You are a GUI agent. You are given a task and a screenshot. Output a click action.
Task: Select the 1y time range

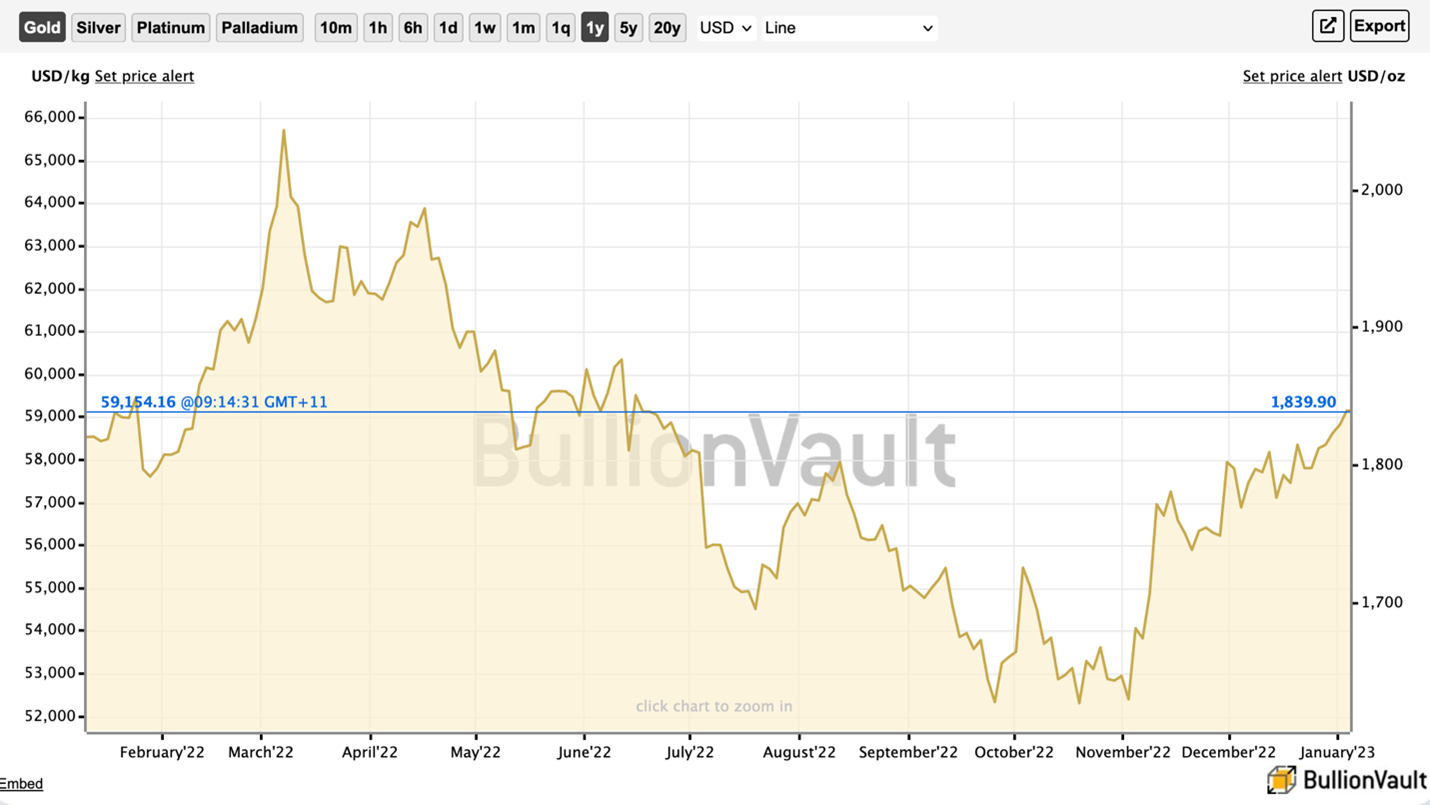[x=595, y=27]
